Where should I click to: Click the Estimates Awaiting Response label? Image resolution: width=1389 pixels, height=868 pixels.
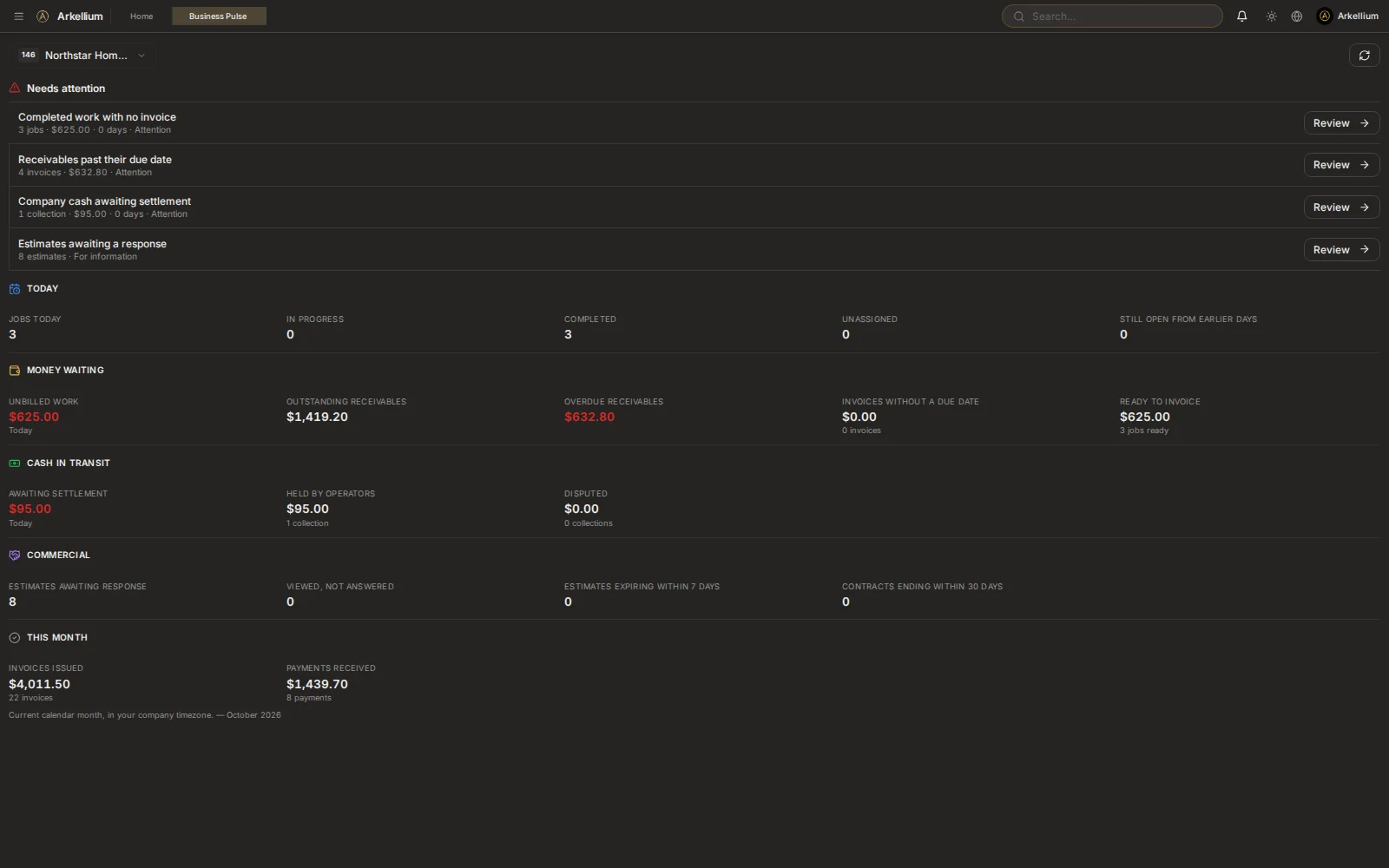77,587
